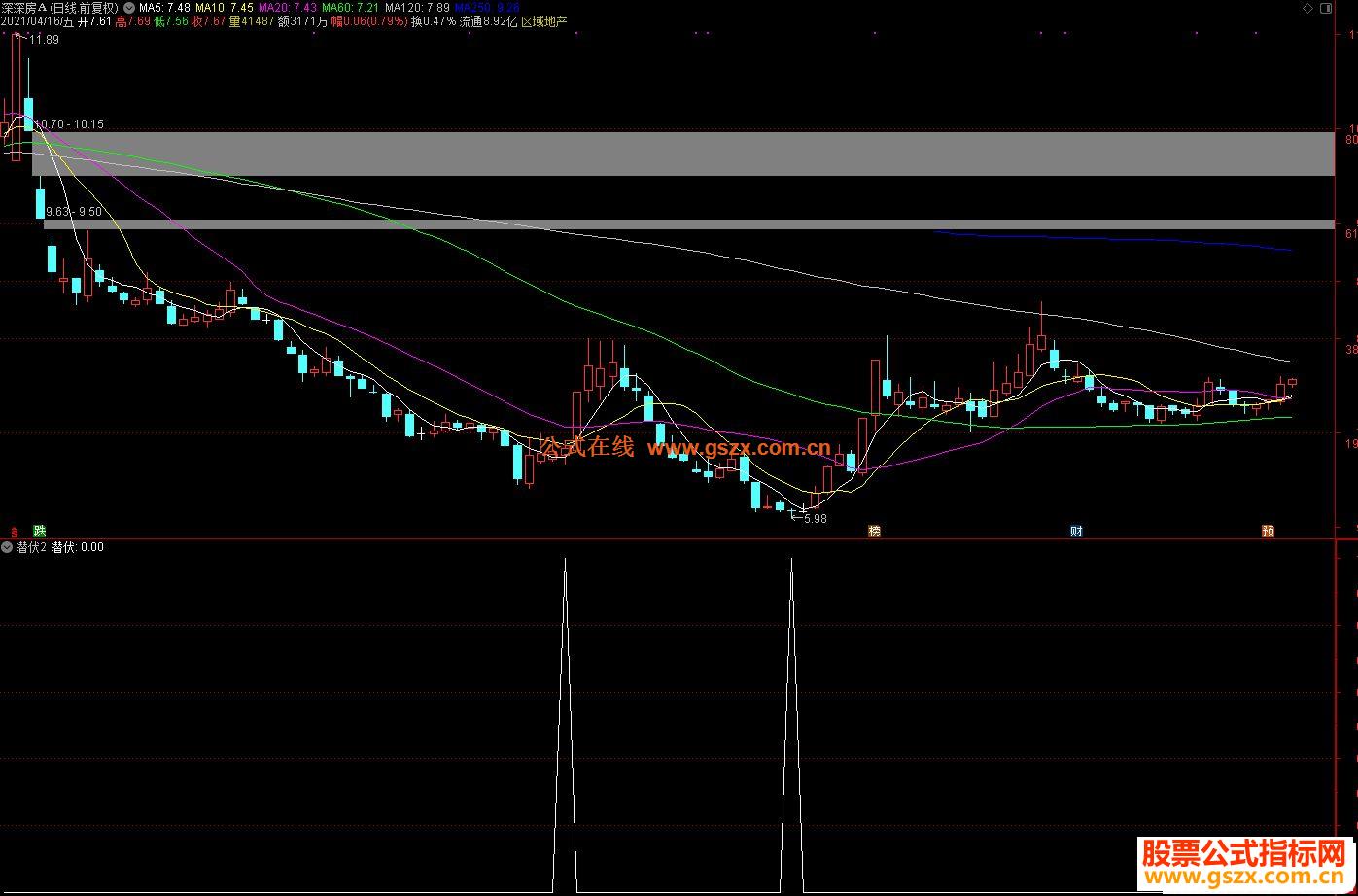Click the 流通8.92亿 value
Image resolution: width=1358 pixels, height=896 pixels.
(x=488, y=21)
